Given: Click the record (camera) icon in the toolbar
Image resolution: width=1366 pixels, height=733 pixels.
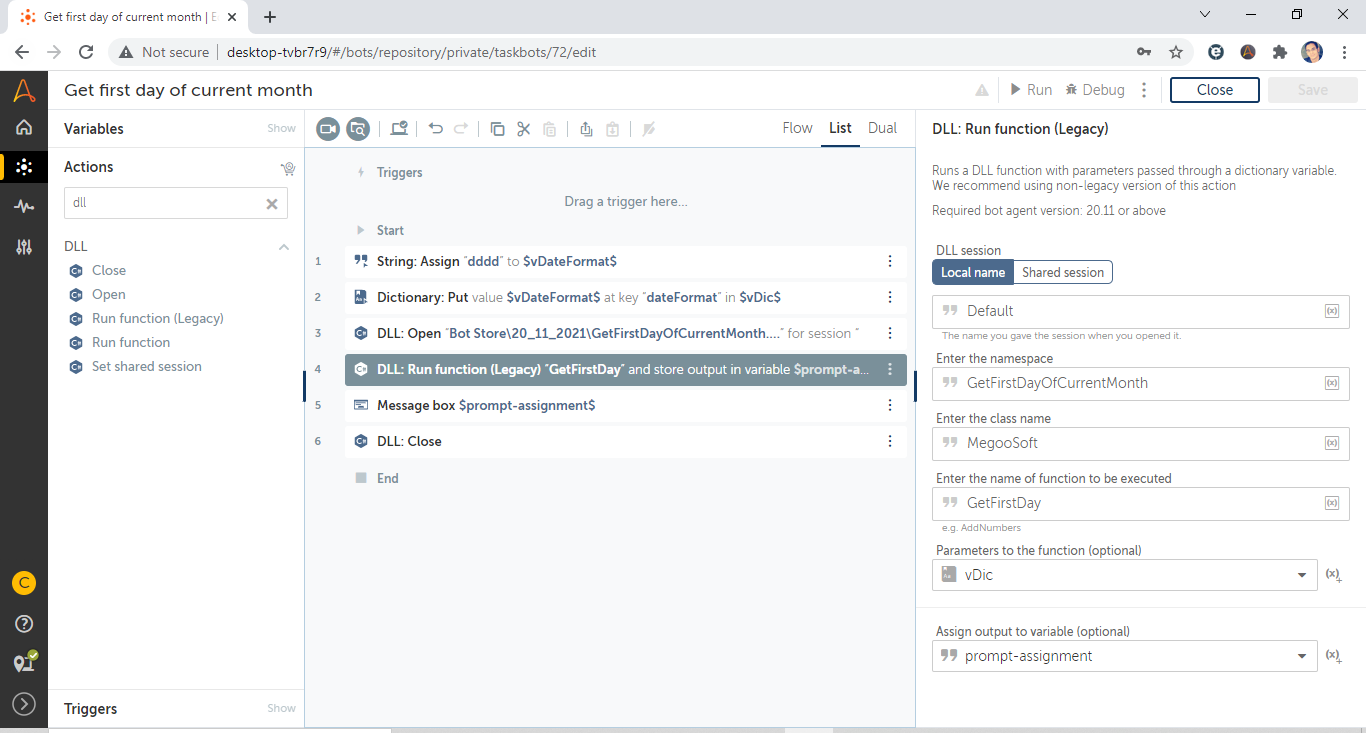Looking at the screenshot, I should coord(328,128).
